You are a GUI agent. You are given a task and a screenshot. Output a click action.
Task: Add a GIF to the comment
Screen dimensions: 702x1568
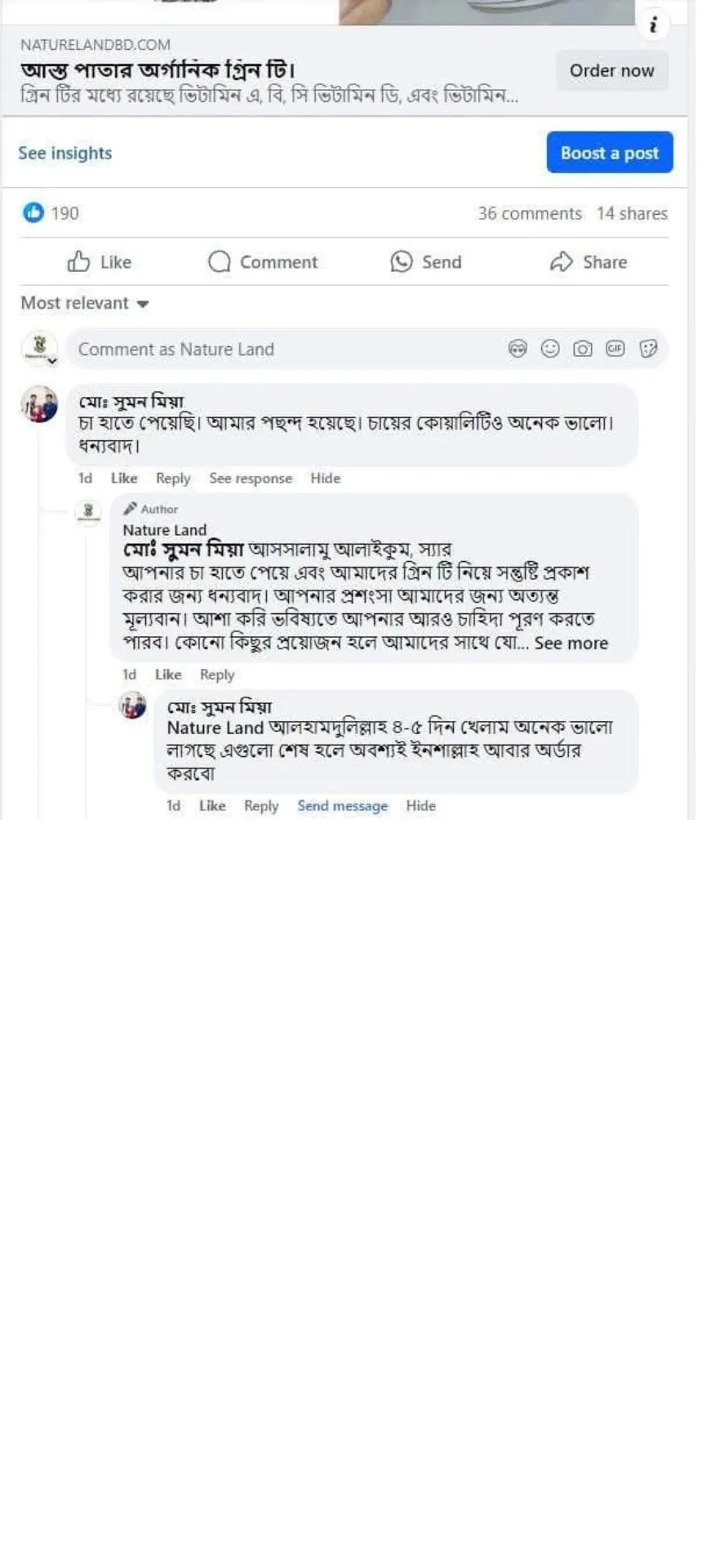(x=615, y=350)
